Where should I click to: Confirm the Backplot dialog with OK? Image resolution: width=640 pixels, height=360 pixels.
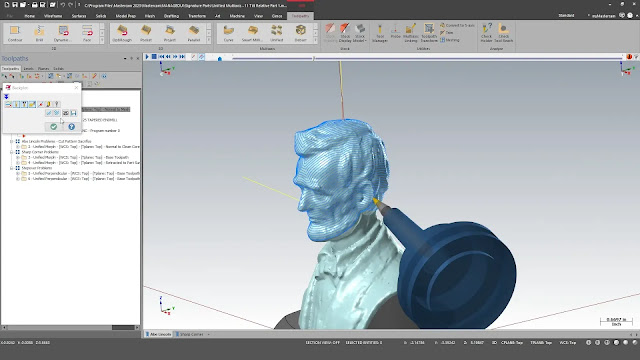[53, 127]
